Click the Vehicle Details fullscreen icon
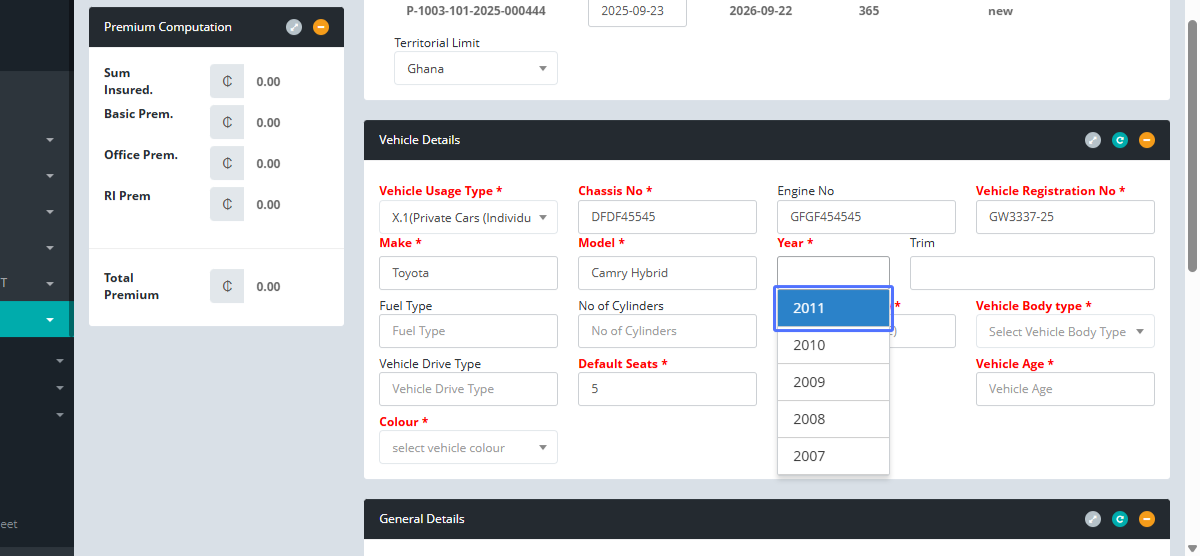This screenshot has width=1200, height=556. tap(1093, 140)
